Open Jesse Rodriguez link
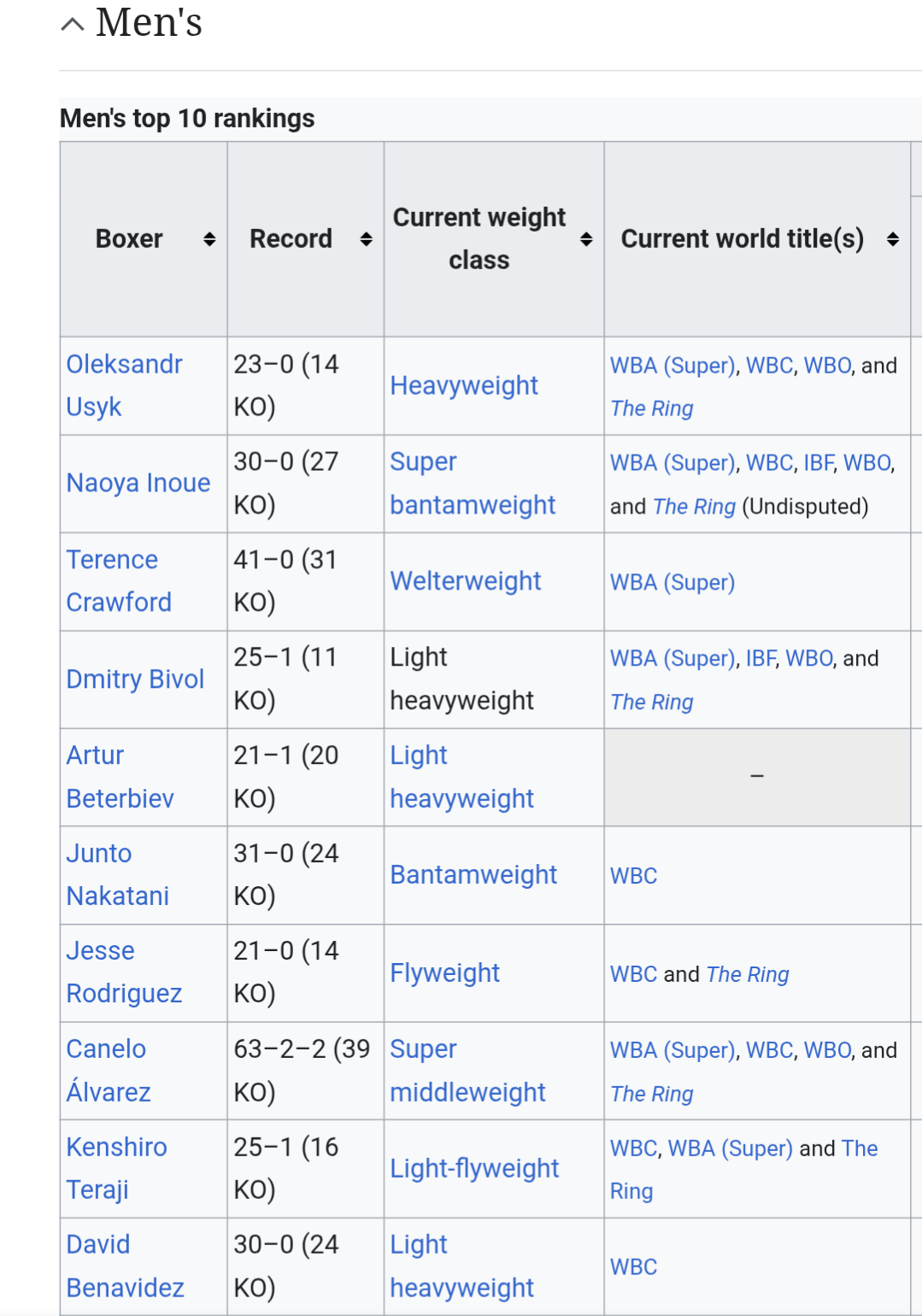The width and height of the screenshot is (922, 1316). tap(124, 972)
